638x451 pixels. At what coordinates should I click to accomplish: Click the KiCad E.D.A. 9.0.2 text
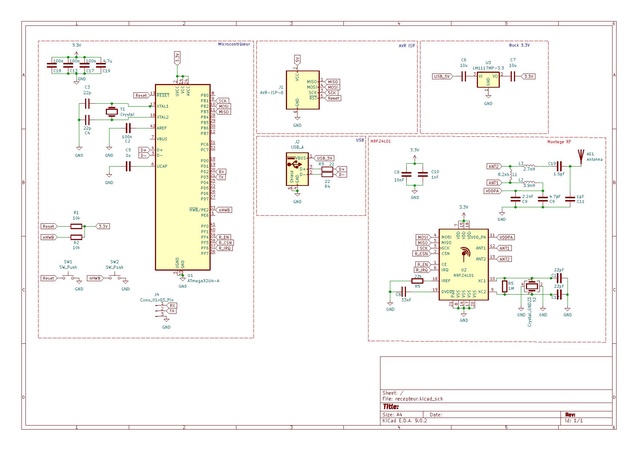[x=405, y=420]
